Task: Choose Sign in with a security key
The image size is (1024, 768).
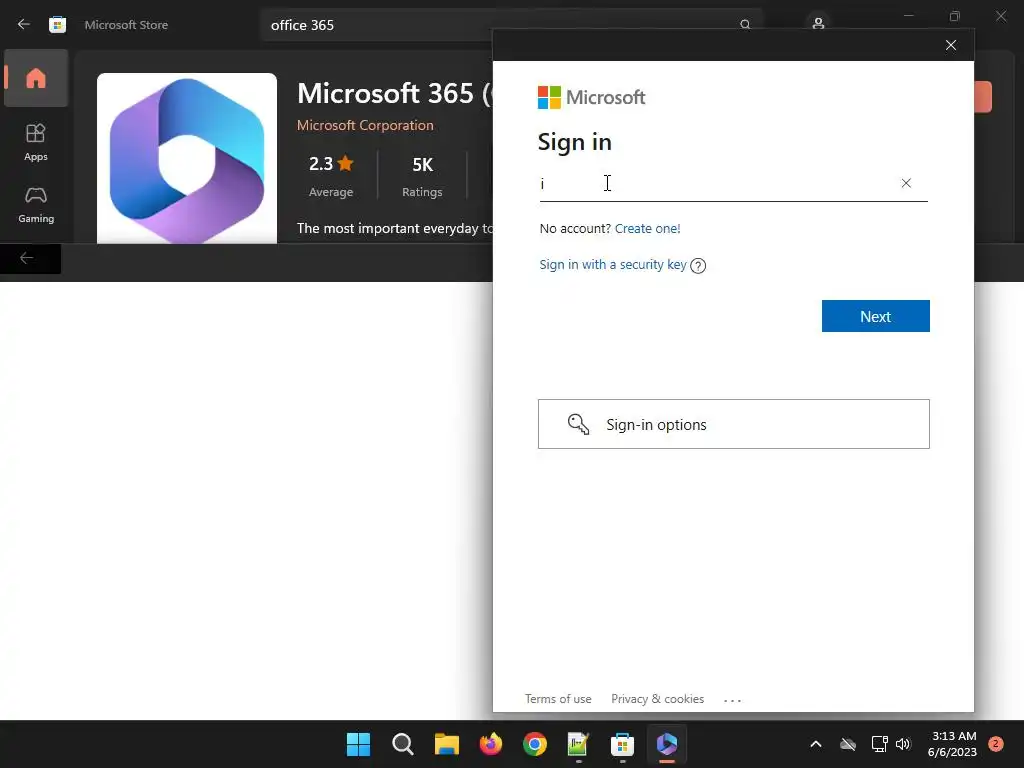Action: tap(613, 264)
